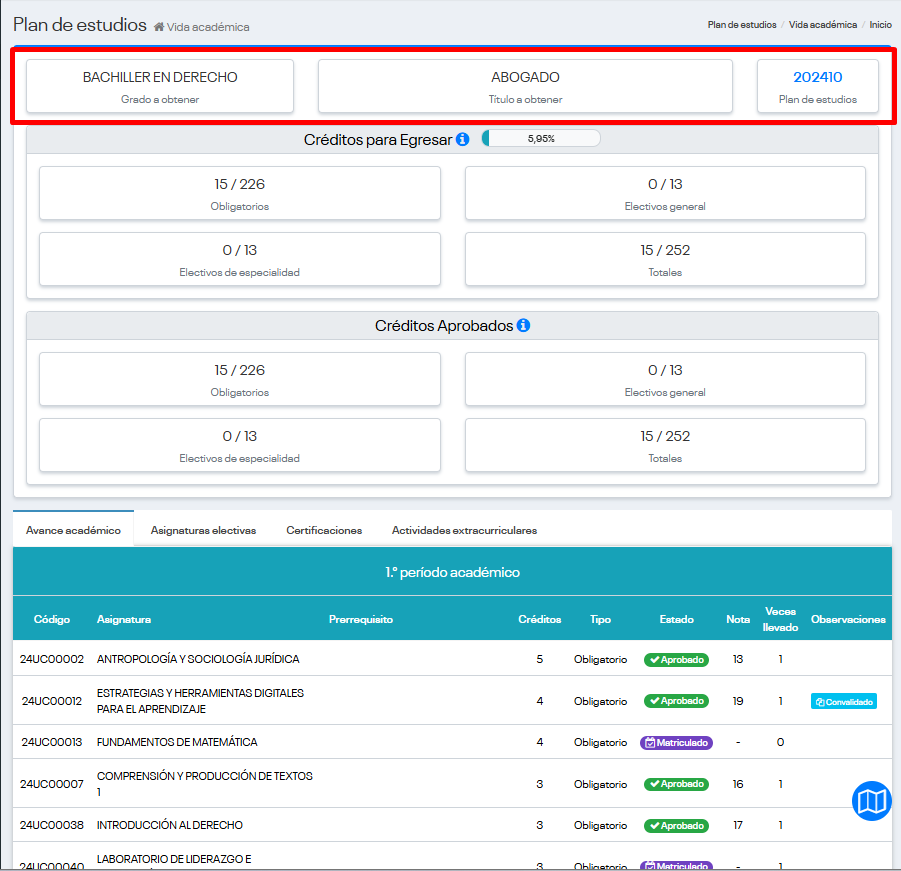Click the info icon beside Créditos Aprobados
The height and width of the screenshot is (871, 901).
point(523,326)
